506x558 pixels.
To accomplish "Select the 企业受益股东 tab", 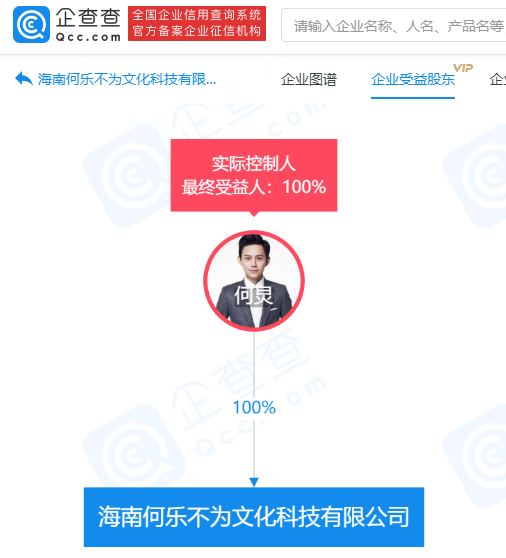I will [413, 79].
